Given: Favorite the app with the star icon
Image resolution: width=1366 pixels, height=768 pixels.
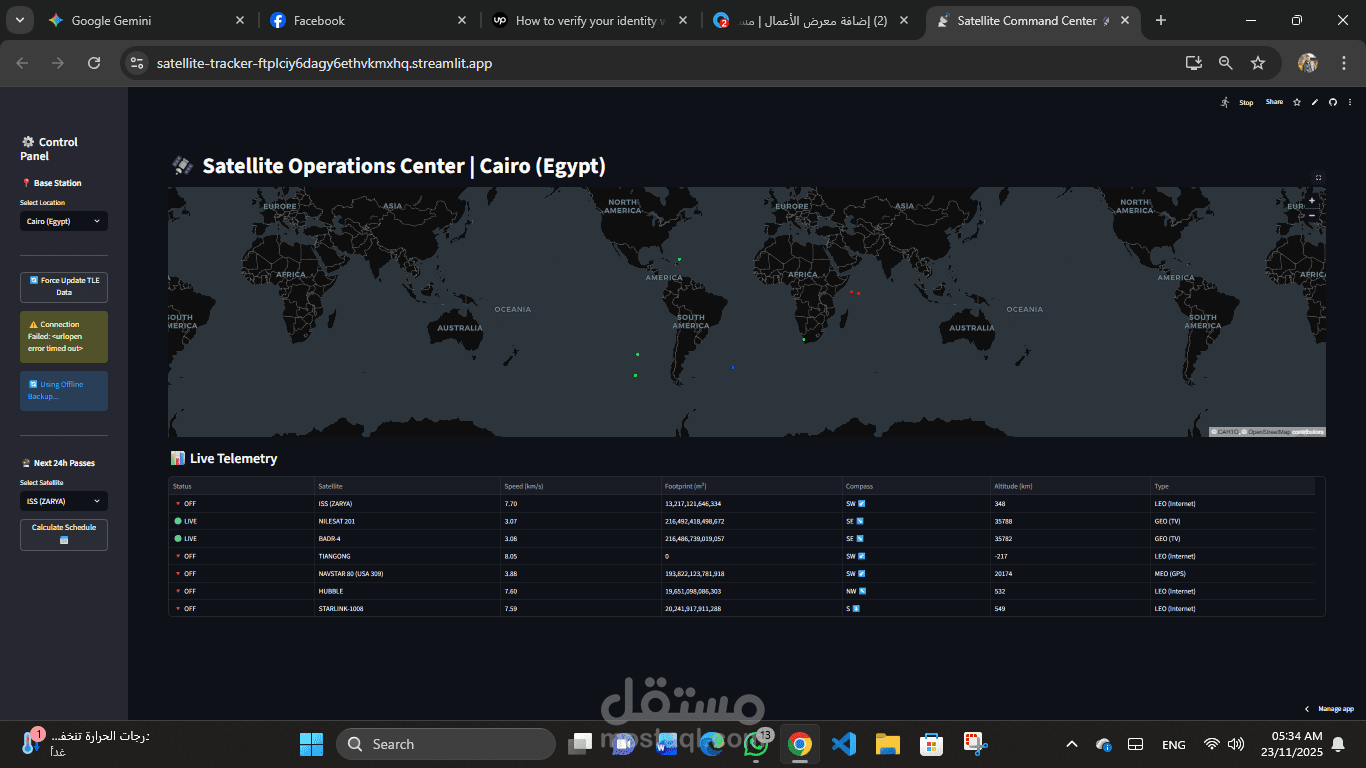Looking at the screenshot, I should click(1297, 102).
